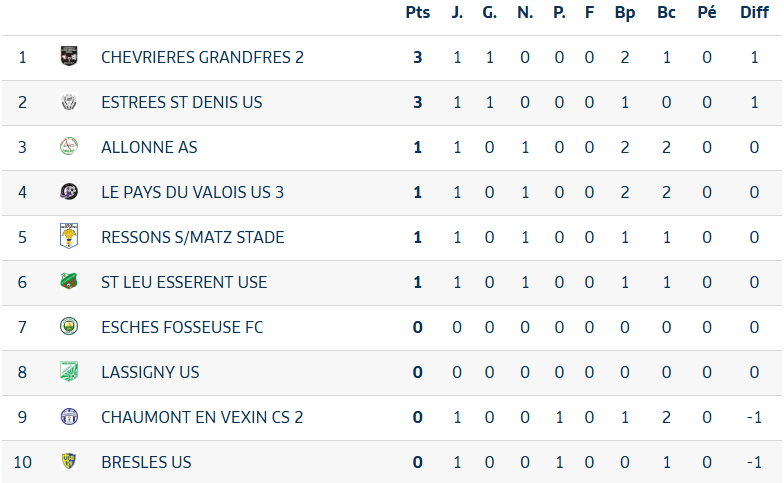This screenshot has height=483, width=784.
Task: Open the CHEVRIERES GRANDFRES 2 team link
Action: click(x=202, y=57)
